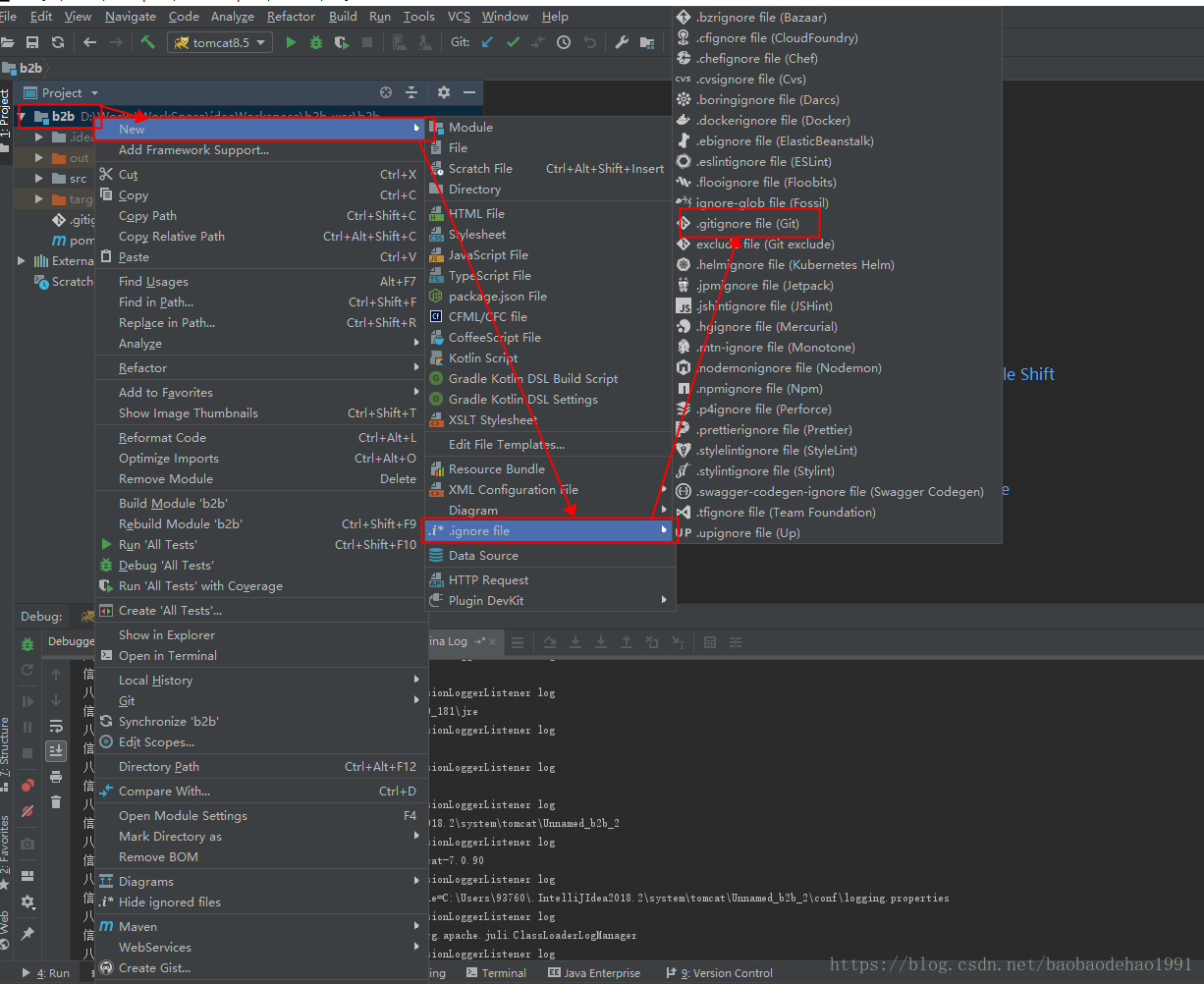Expand the Local History submenu
This screenshot has height=984, width=1204.
point(259,680)
